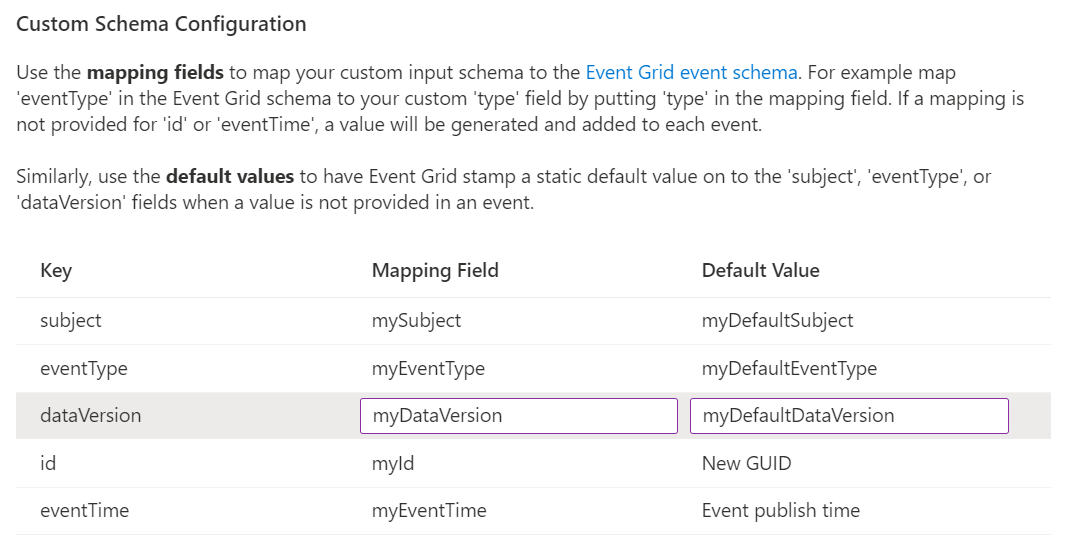Select the subject key cell
The width and height of the screenshot is (1087, 557).
tap(71, 320)
